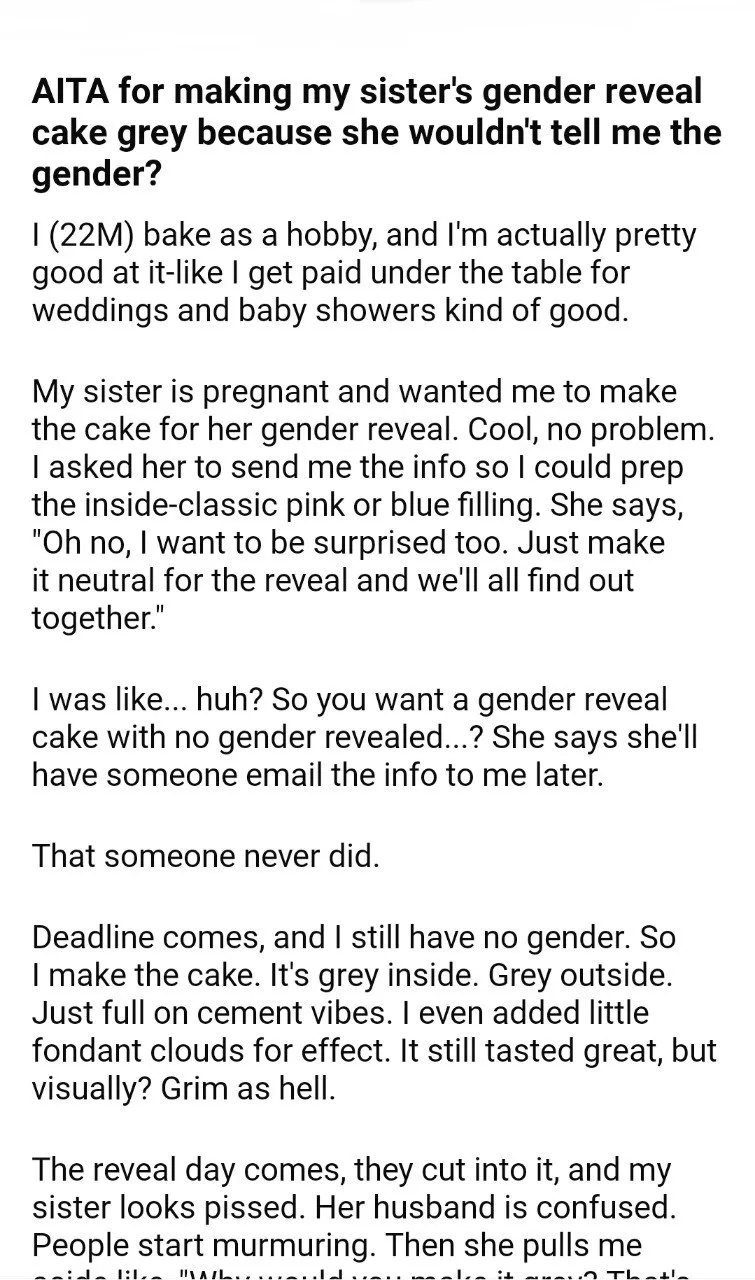Image resolution: width=755 pixels, height=1280 pixels.
Task: Tap the line 'have someone email the info to me later.'
Action: click(318, 774)
